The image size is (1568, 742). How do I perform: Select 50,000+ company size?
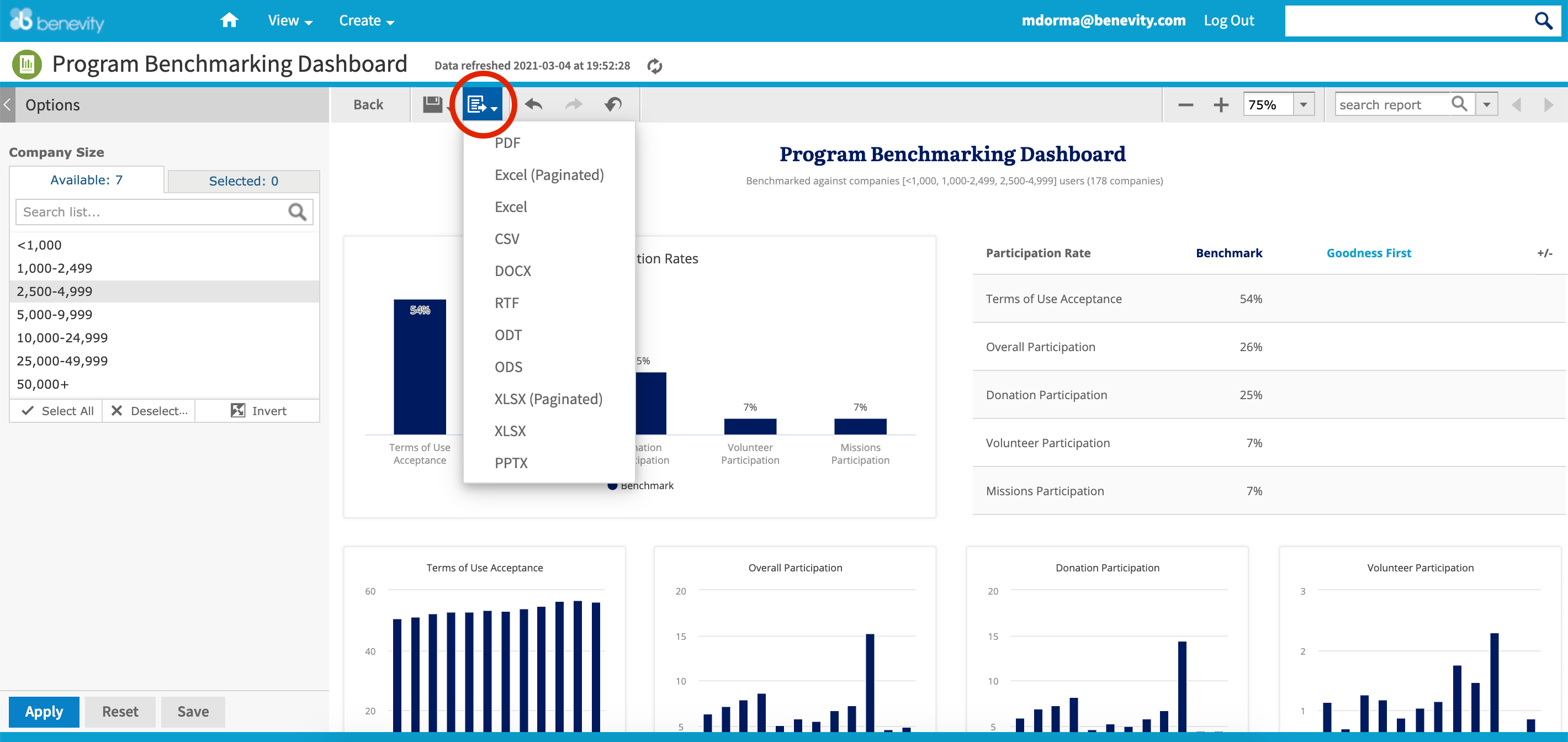tap(165, 384)
